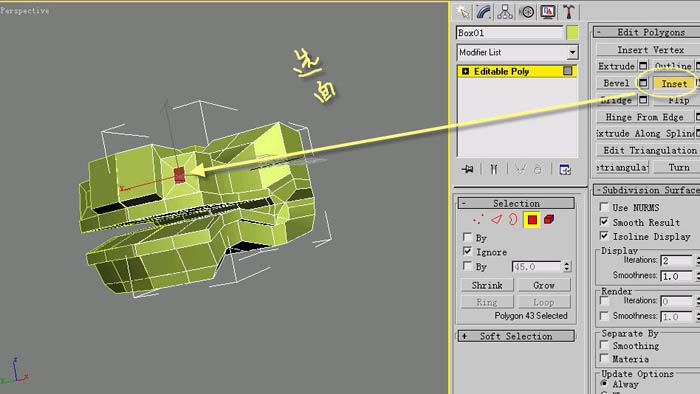Click the Edit Triangulation button
This screenshot has width=700, height=394.
649,150
